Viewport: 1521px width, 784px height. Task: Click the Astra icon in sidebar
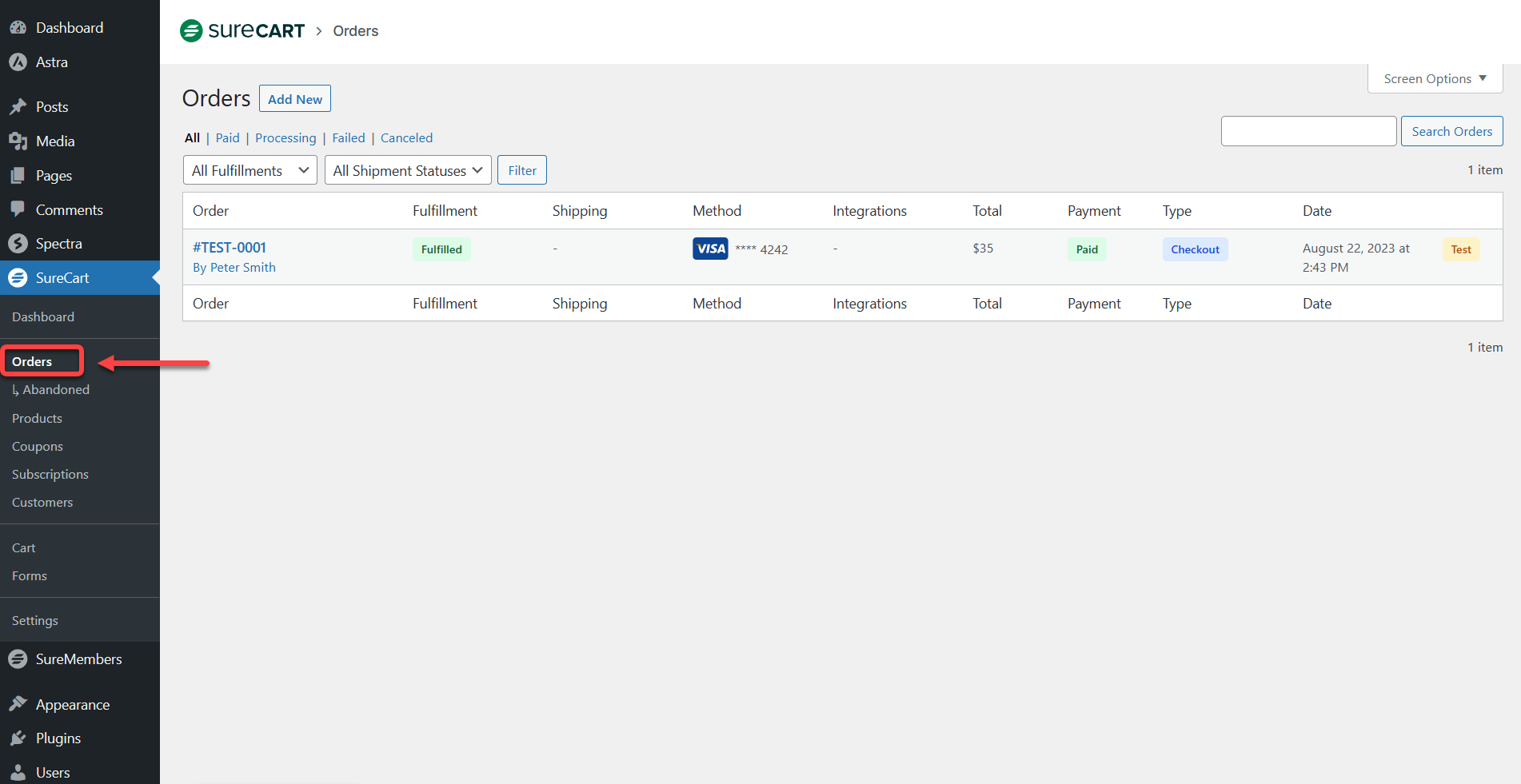pyautogui.click(x=18, y=62)
